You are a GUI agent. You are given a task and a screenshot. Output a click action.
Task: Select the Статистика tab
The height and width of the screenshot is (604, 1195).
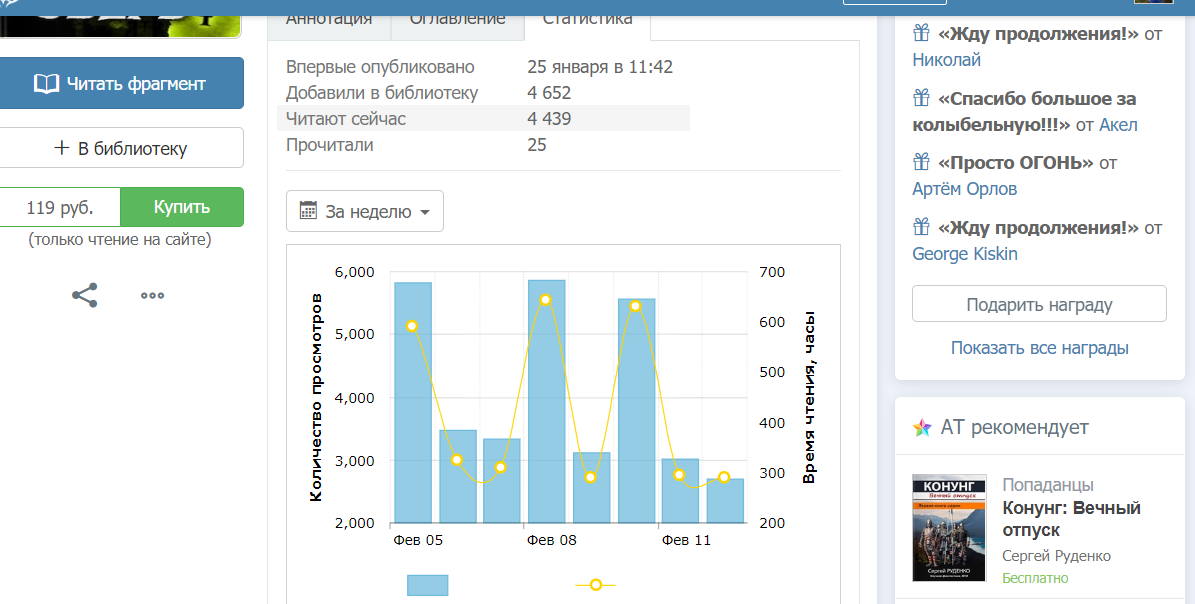pos(587,18)
